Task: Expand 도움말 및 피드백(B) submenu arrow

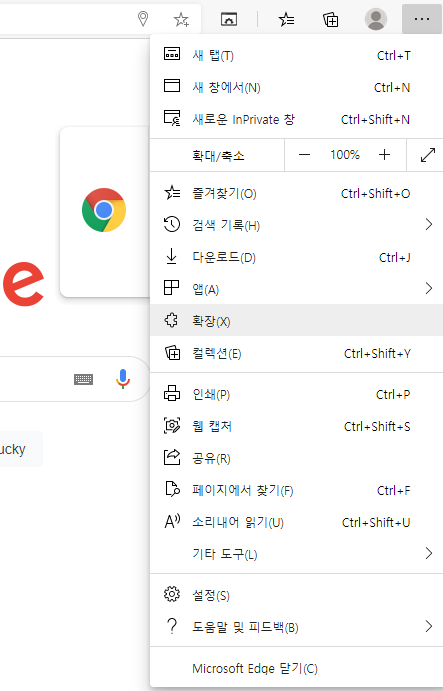Action: [x=428, y=626]
